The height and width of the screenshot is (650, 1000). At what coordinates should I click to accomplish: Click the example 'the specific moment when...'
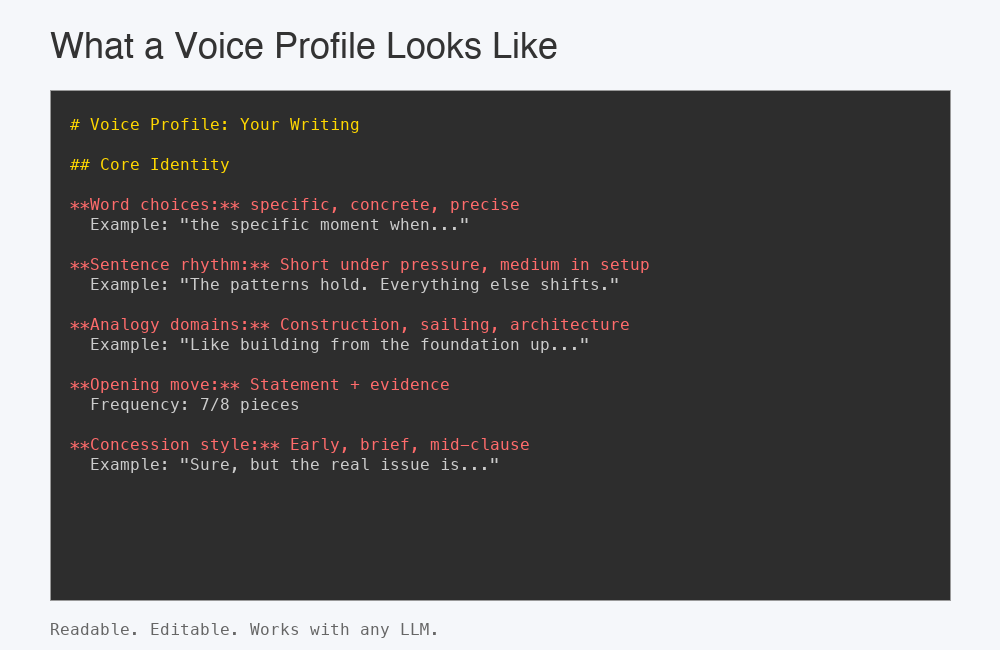(324, 225)
